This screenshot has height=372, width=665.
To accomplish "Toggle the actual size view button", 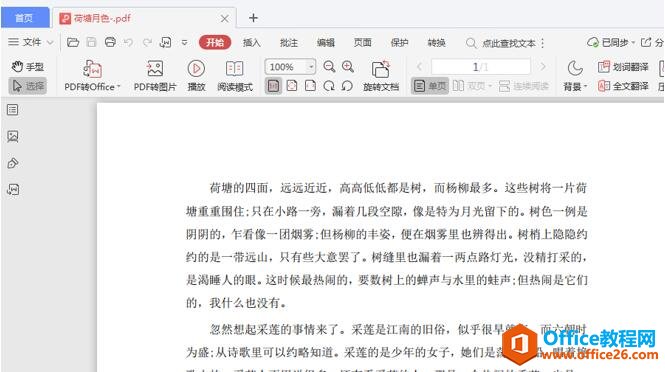I will tap(273, 86).
